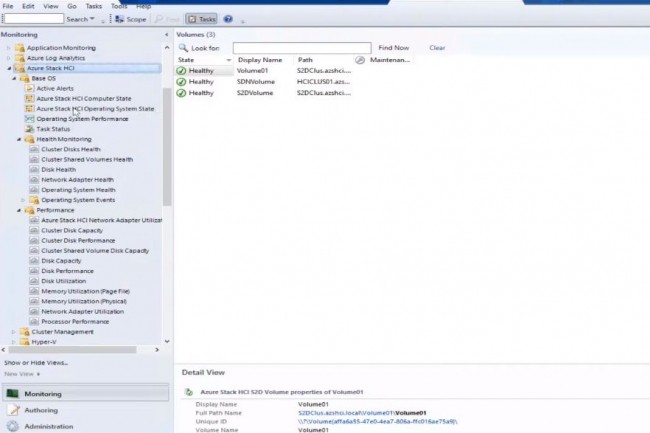Expand the Cluster Management folder
Screen dimensions: 650x433
click(14, 332)
